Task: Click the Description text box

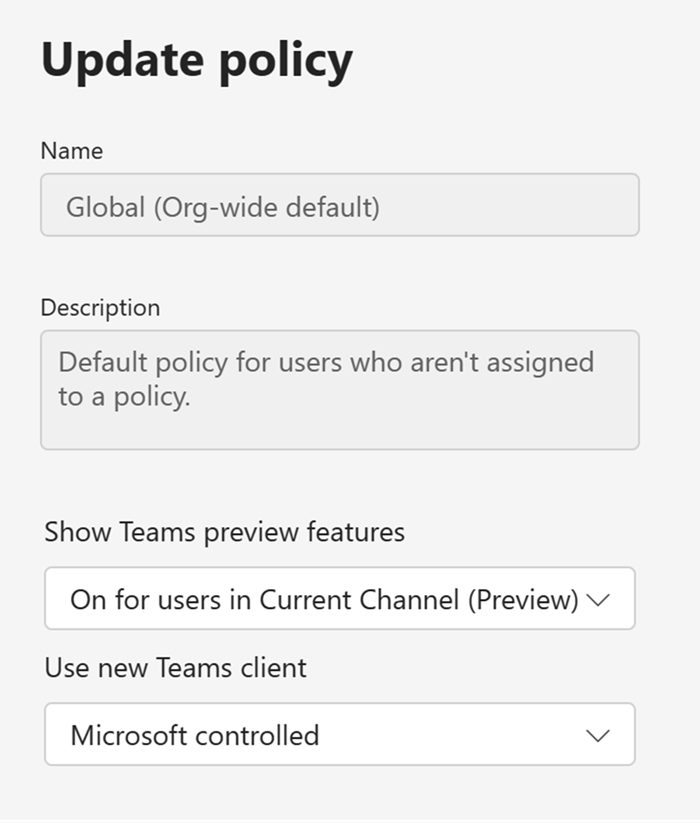Action: [x=339, y=390]
